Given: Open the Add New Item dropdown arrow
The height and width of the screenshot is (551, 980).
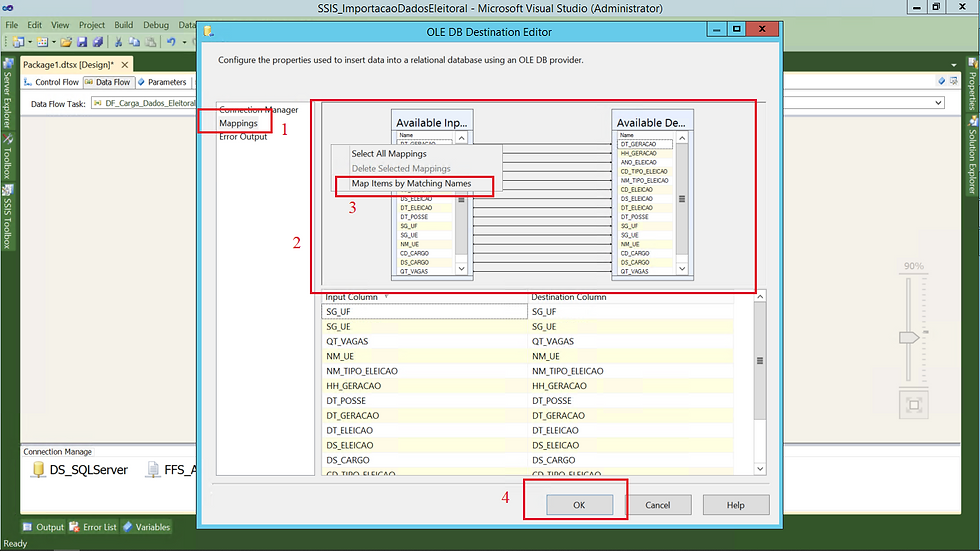Looking at the screenshot, I should pos(54,42).
